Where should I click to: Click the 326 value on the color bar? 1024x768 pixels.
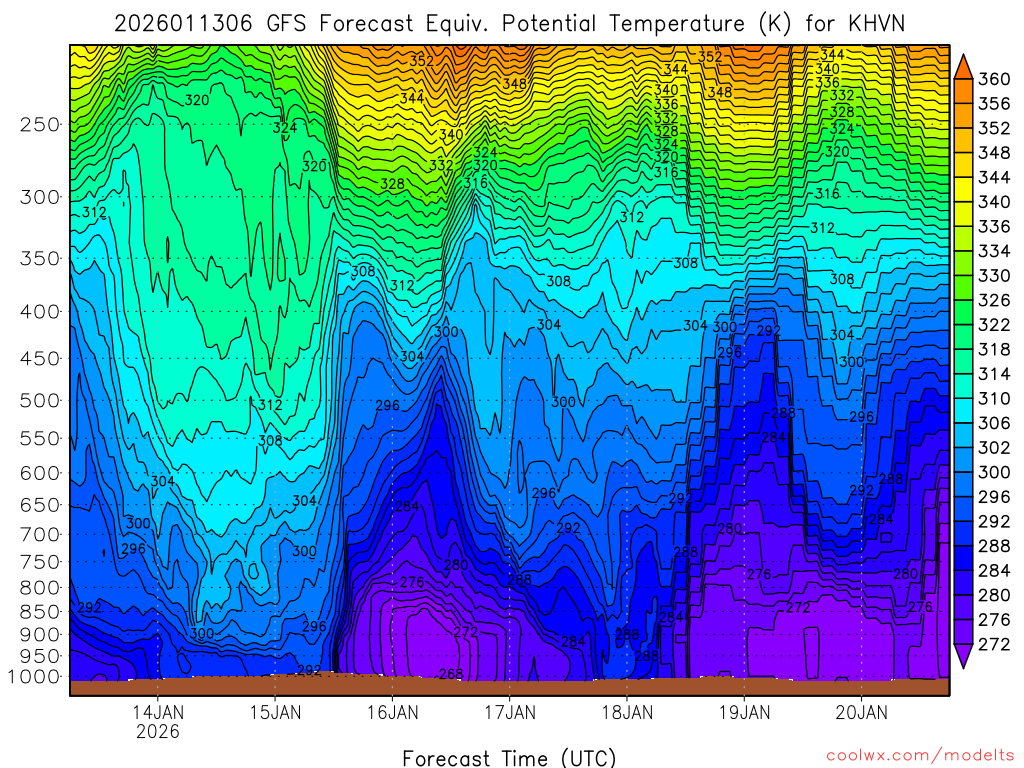coord(993,300)
